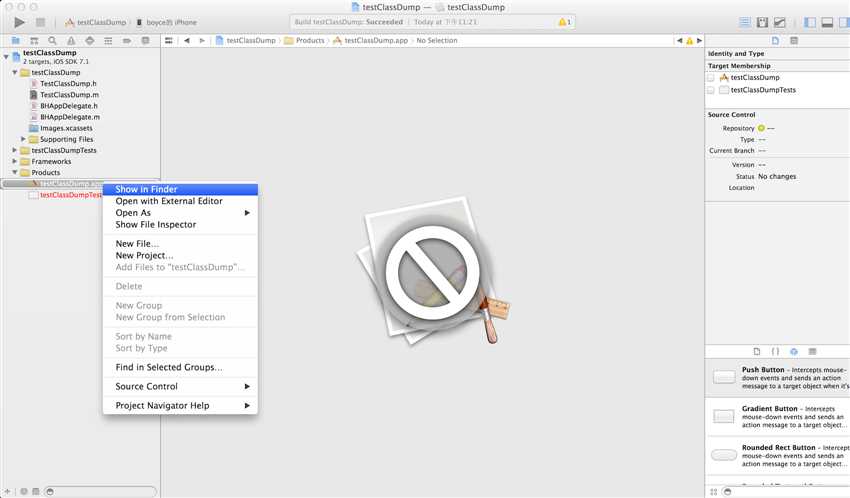Open the File Template library icon
The height and width of the screenshot is (498, 850).
pos(757,352)
